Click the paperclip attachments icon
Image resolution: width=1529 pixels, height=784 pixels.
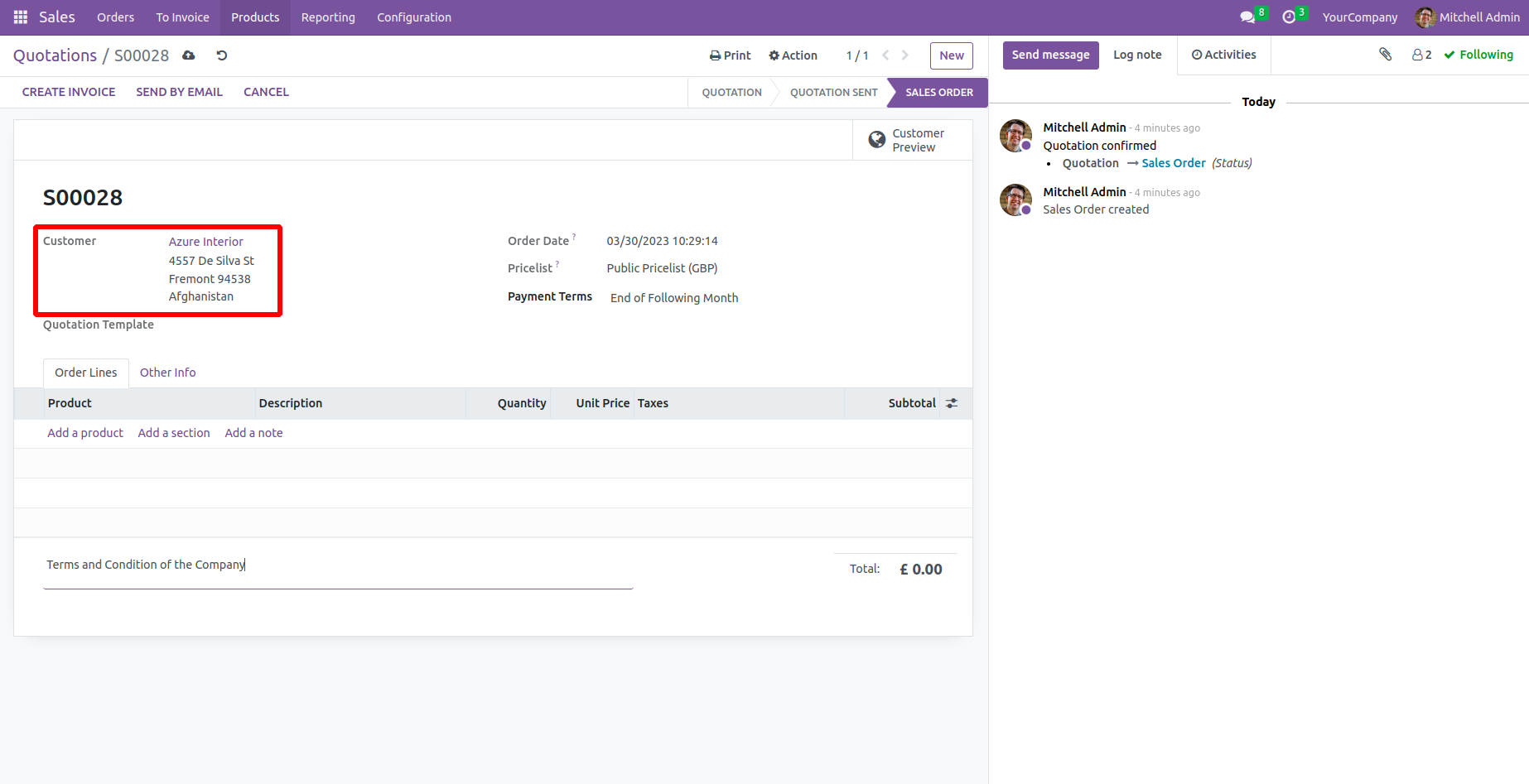[1385, 55]
